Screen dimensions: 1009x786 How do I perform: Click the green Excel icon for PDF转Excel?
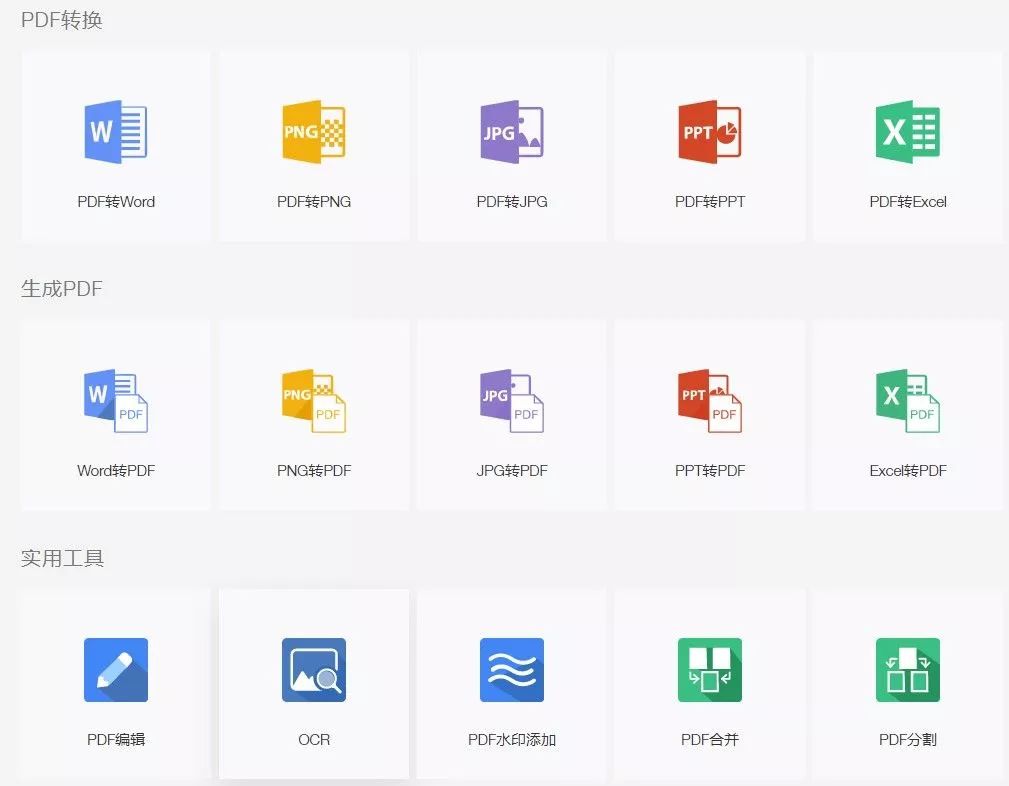click(x=908, y=132)
